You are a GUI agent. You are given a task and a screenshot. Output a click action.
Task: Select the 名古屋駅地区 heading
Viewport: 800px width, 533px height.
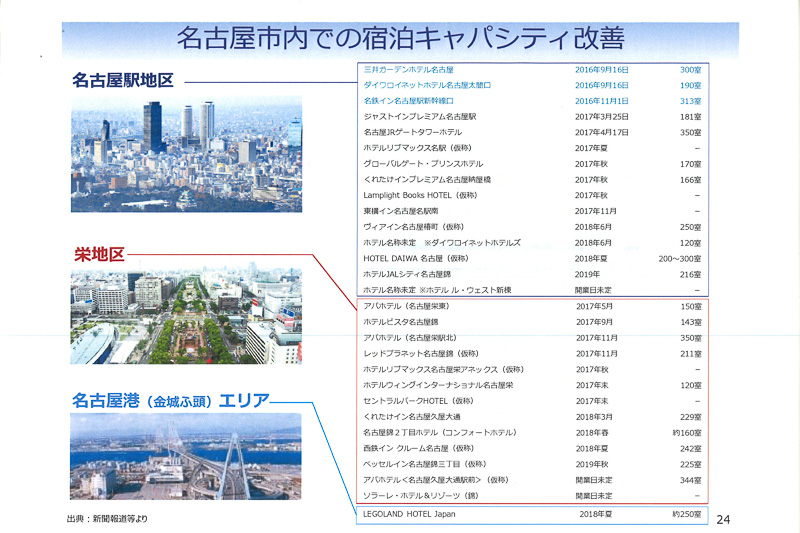(x=123, y=81)
